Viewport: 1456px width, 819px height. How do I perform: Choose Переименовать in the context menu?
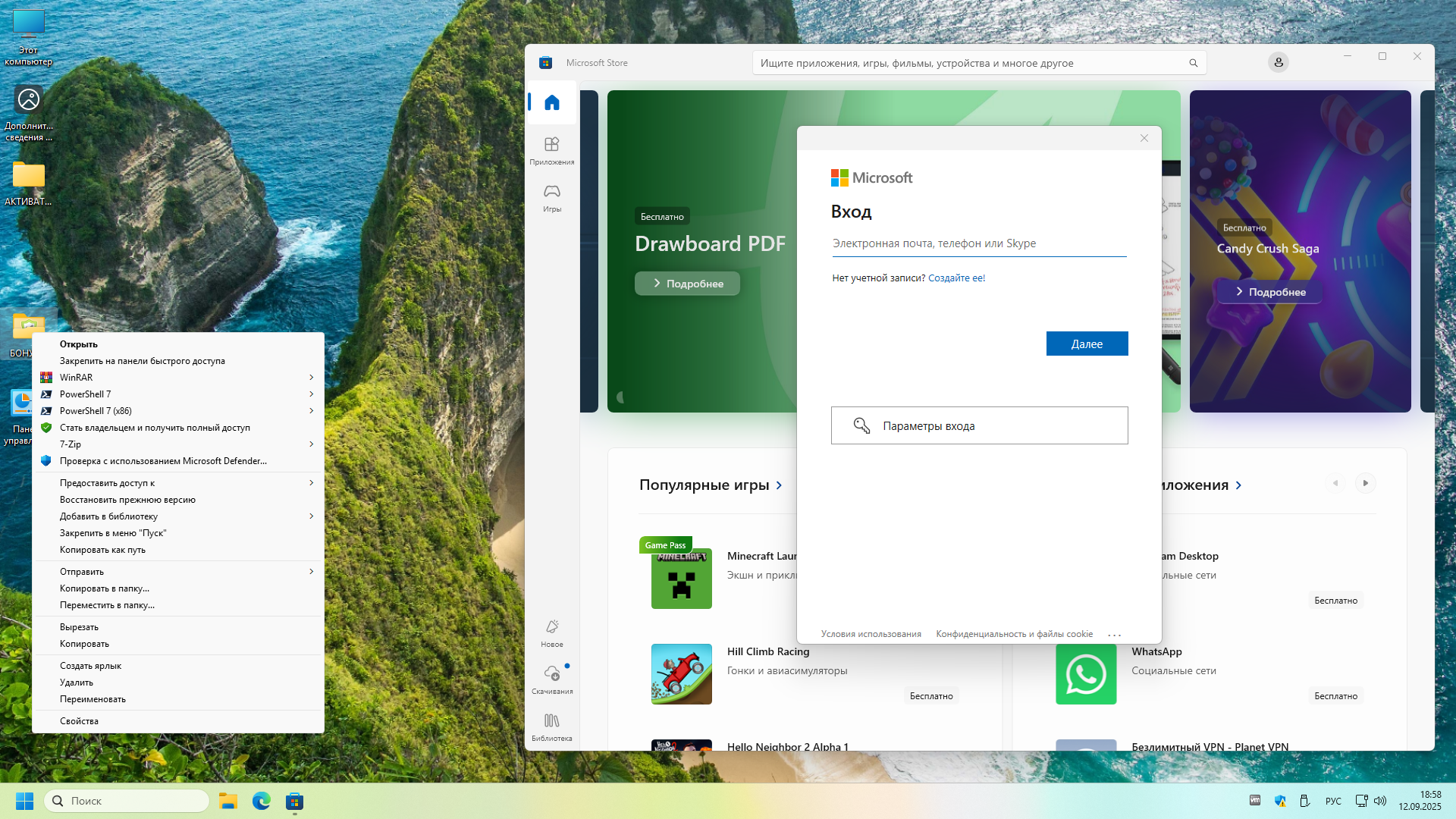point(178,699)
